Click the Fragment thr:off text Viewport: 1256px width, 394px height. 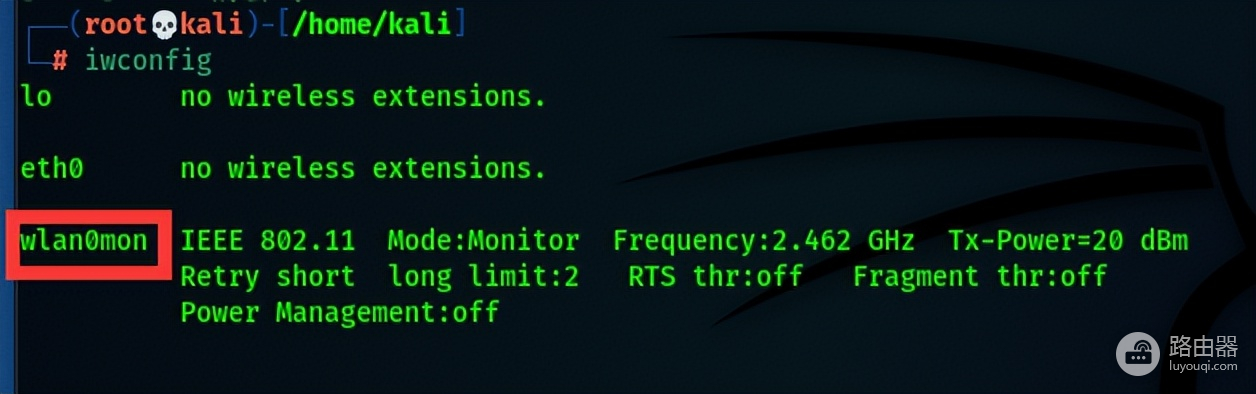[x=980, y=277]
